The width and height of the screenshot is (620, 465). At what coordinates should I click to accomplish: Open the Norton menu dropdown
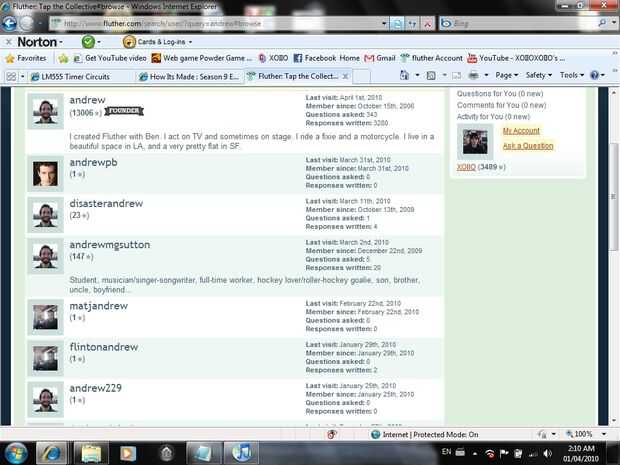[40, 42]
